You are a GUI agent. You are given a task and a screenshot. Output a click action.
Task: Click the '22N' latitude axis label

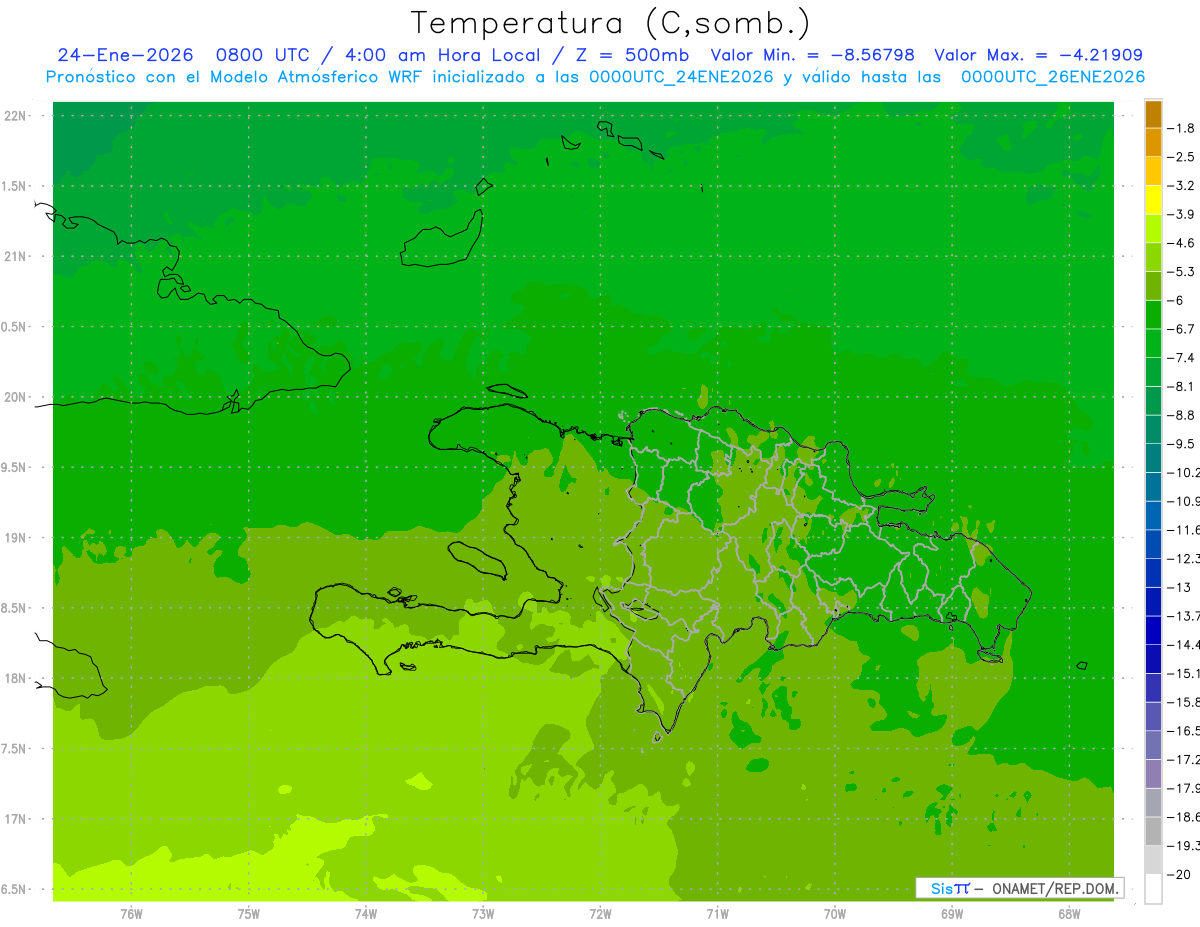coord(16,116)
